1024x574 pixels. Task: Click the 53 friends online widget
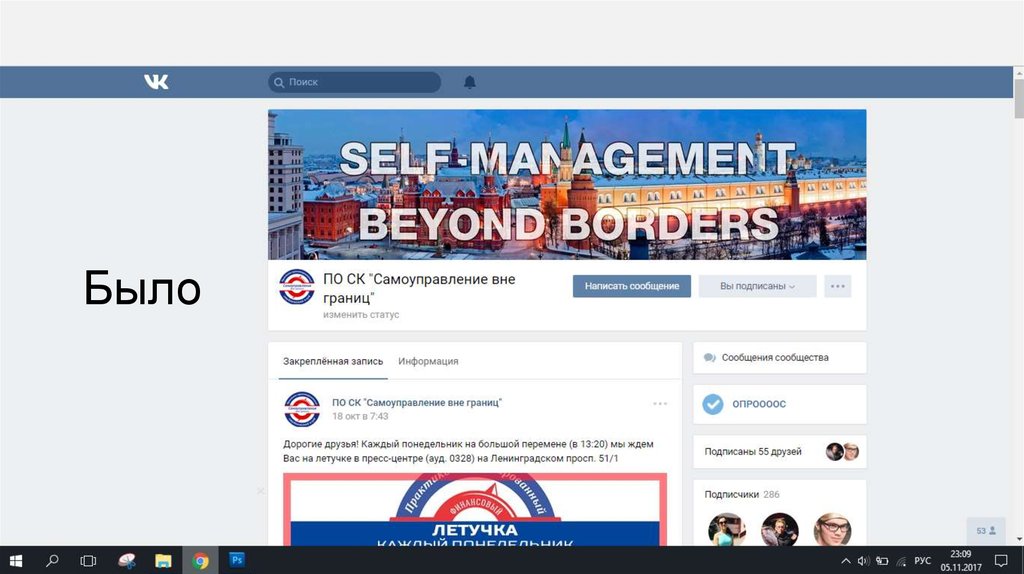click(x=986, y=531)
